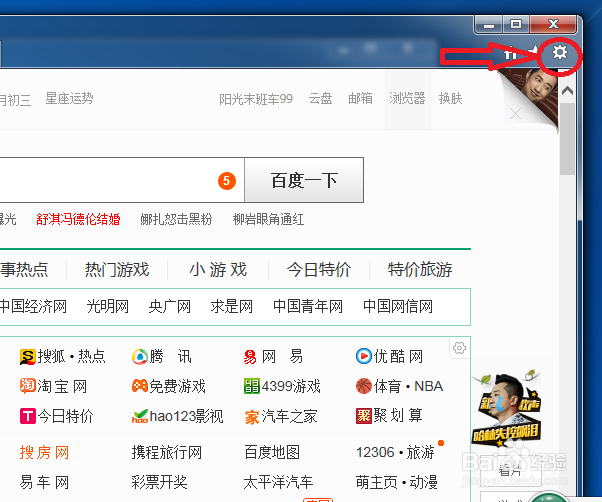The width and height of the screenshot is (602, 502).
Task: Open the orange 搜房网 link
Action: click(45, 452)
